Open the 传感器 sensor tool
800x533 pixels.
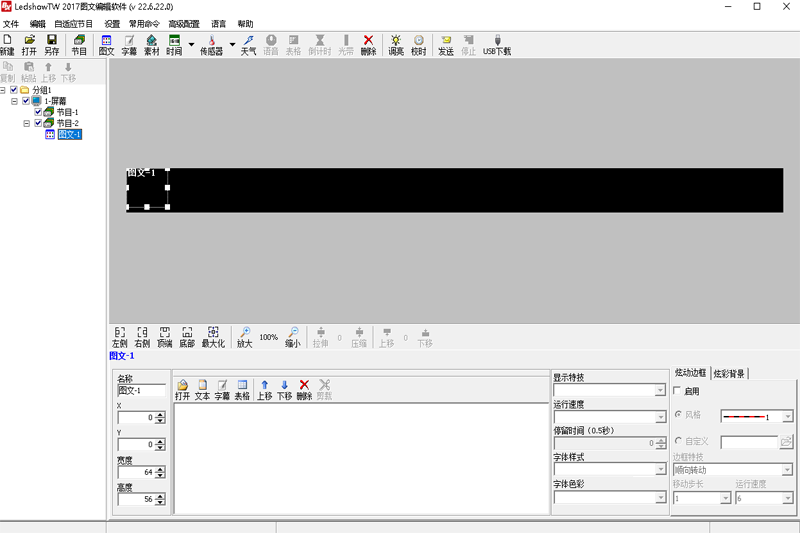pyautogui.click(x=211, y=45)
